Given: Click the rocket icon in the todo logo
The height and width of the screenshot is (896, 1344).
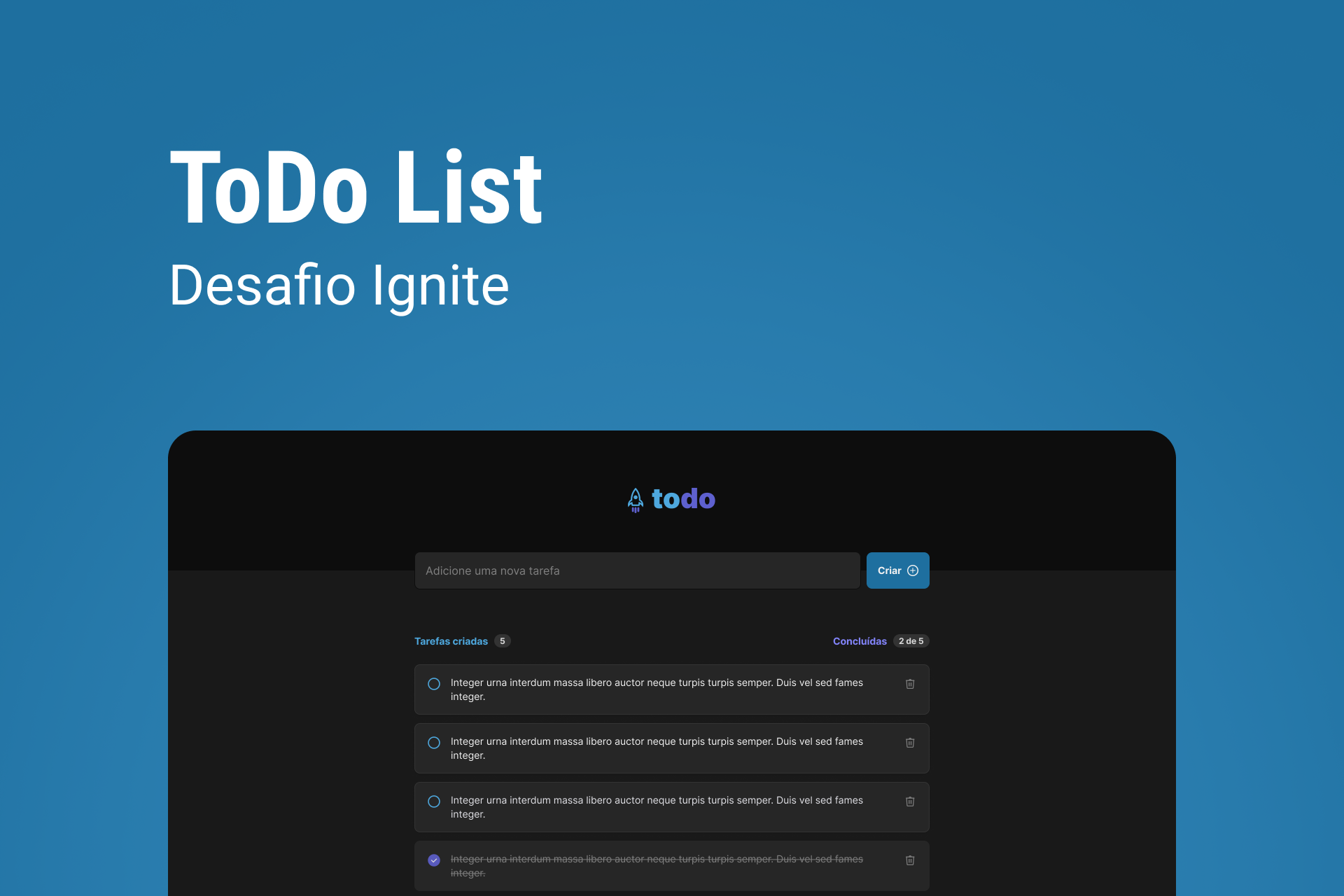Looking at the screenshot, I should pyautogui.click(x=635, y=499).
